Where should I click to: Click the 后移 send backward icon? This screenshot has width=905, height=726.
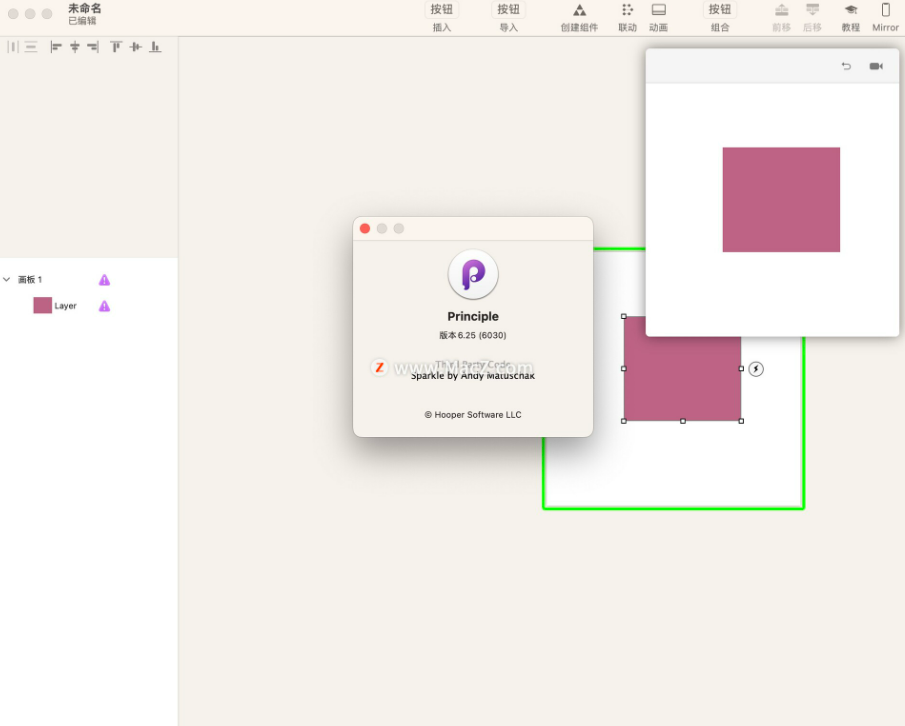tap(812, 10)
